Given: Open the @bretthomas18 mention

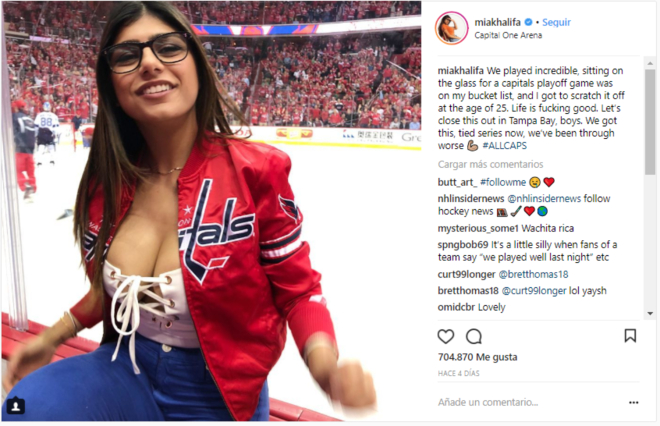Looking at the screenshot, I should click(x=533, y=274).
